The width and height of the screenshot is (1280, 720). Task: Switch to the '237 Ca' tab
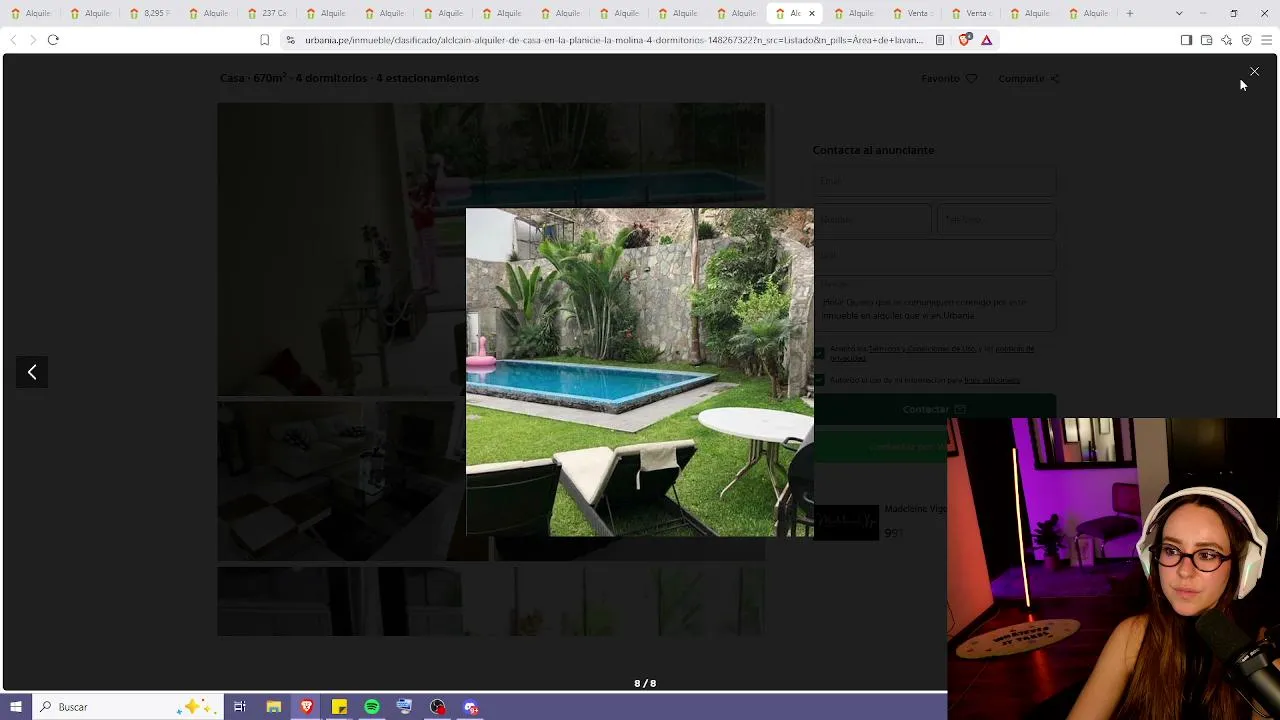pyautogui.click(x=267, y=13)
